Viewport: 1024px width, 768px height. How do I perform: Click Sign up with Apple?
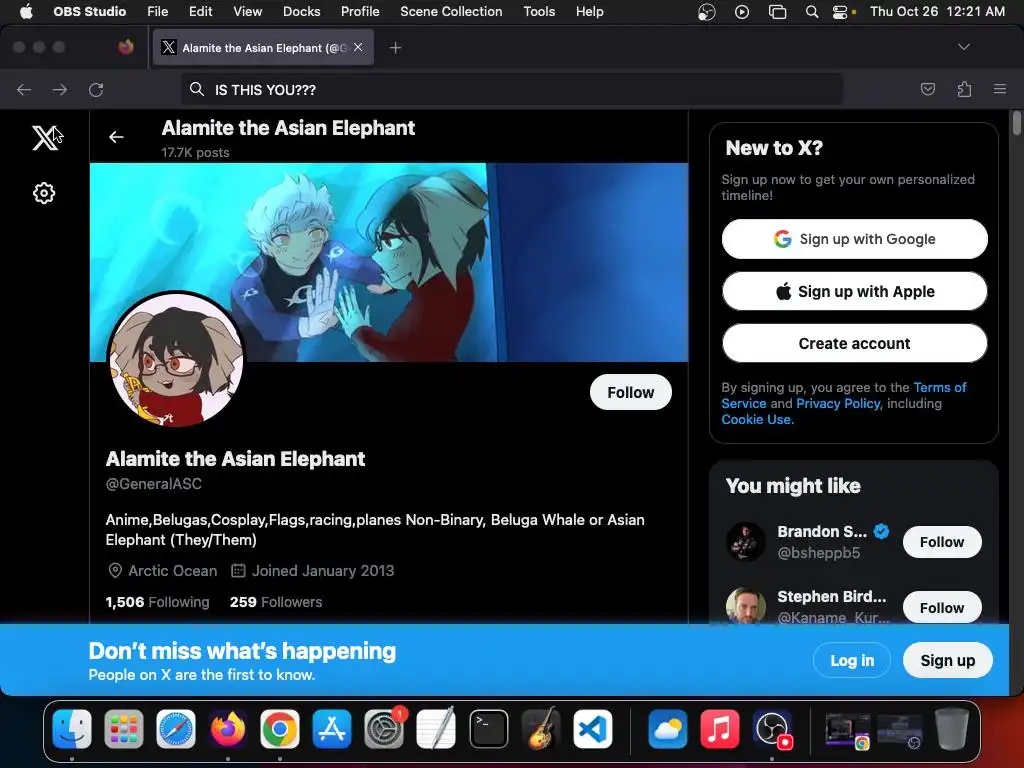[854, 291]
